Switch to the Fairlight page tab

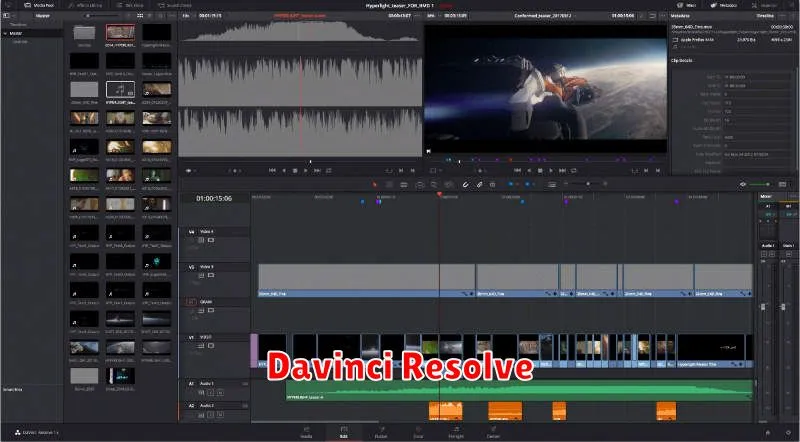(x=456, y=432)
